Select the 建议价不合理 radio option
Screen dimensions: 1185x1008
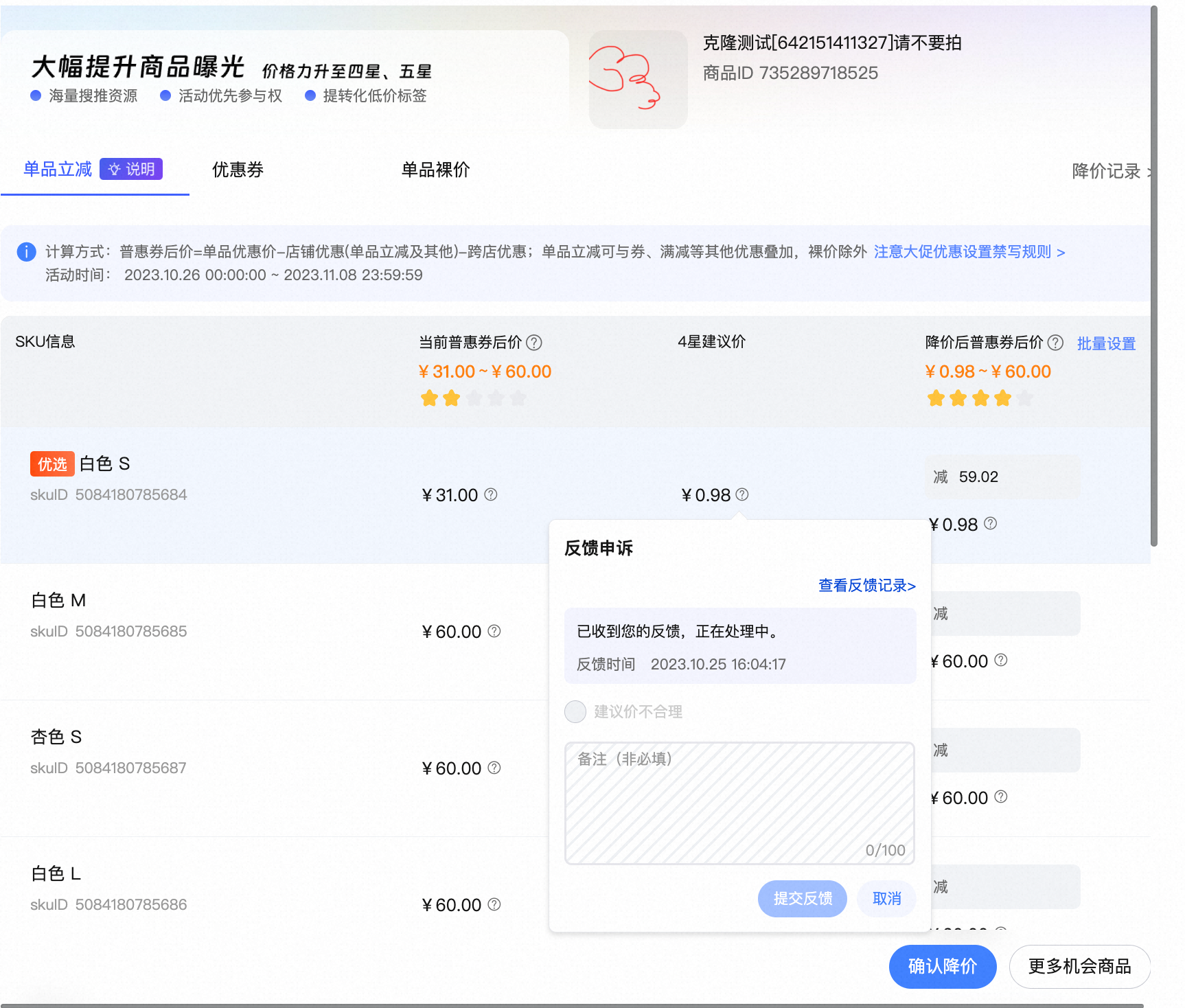tap(575, 711)
